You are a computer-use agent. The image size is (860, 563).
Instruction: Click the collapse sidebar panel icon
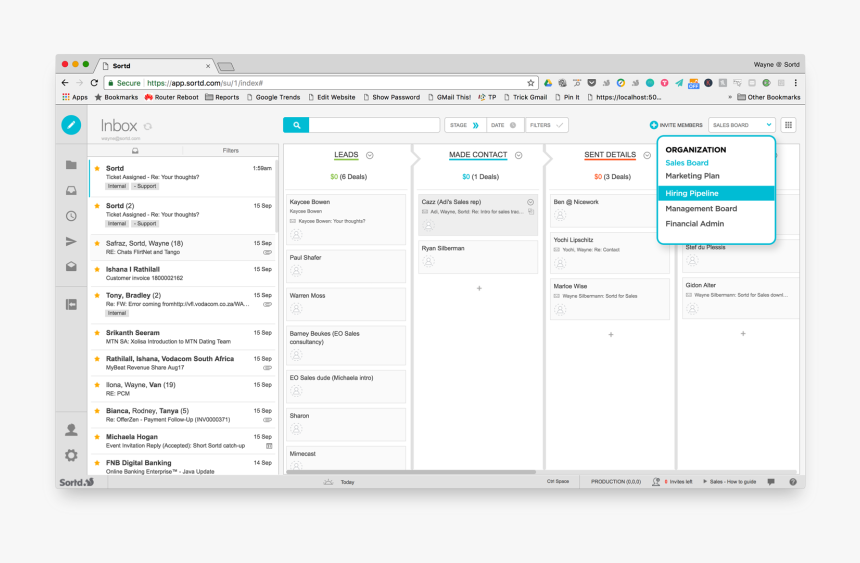(x=71, y=305)
